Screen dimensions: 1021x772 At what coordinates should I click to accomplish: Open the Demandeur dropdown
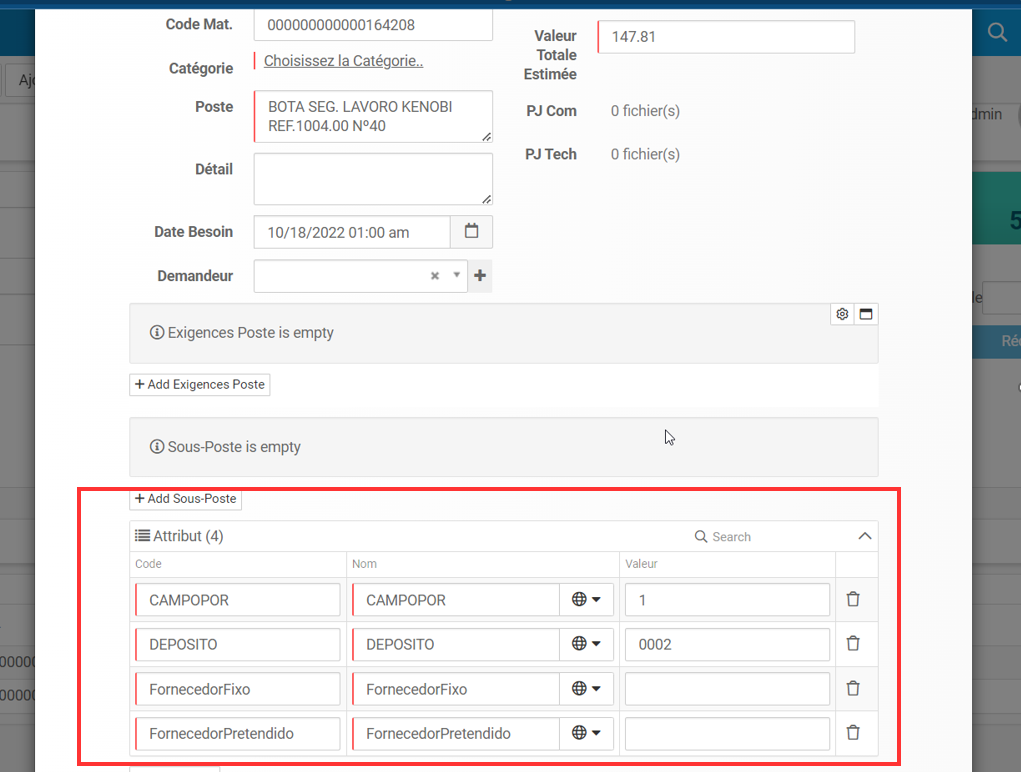point(456,275)
